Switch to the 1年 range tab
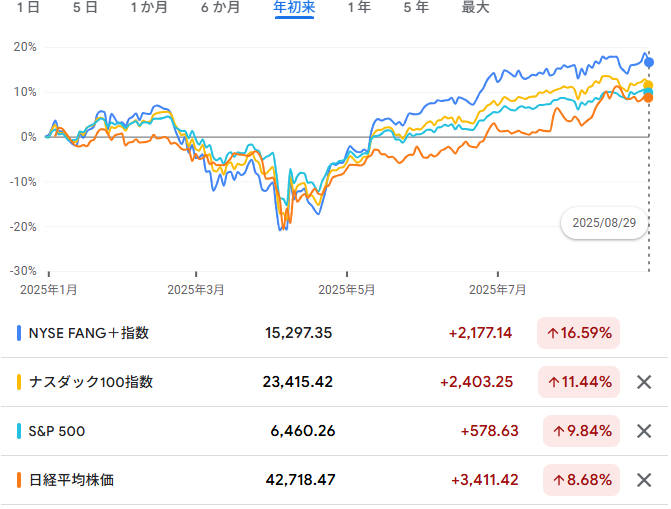The width and height of the screenshot is (671, 509). click(x=359, y=7)
